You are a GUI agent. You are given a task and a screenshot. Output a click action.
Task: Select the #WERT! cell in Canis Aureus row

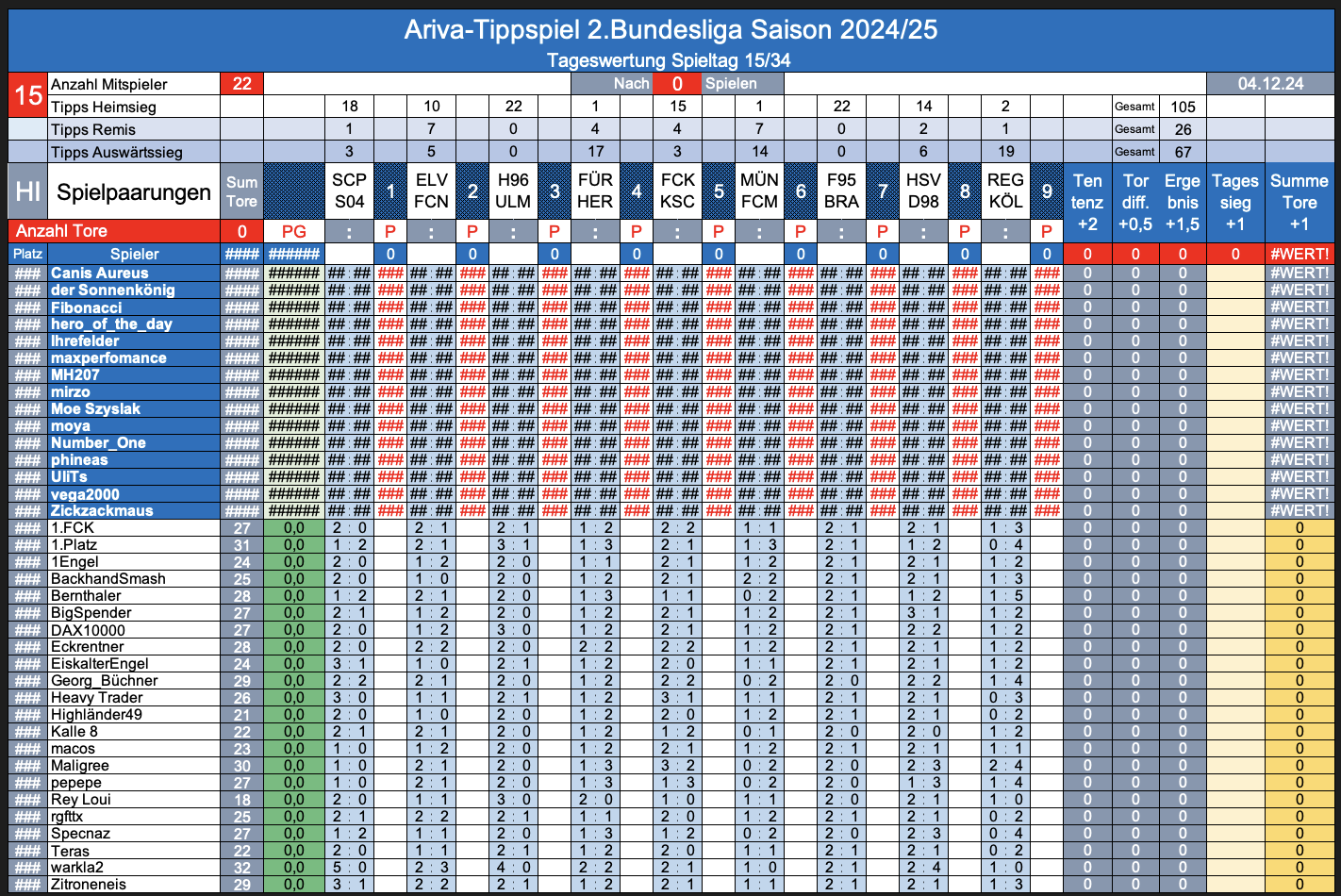pos(1300,273)
